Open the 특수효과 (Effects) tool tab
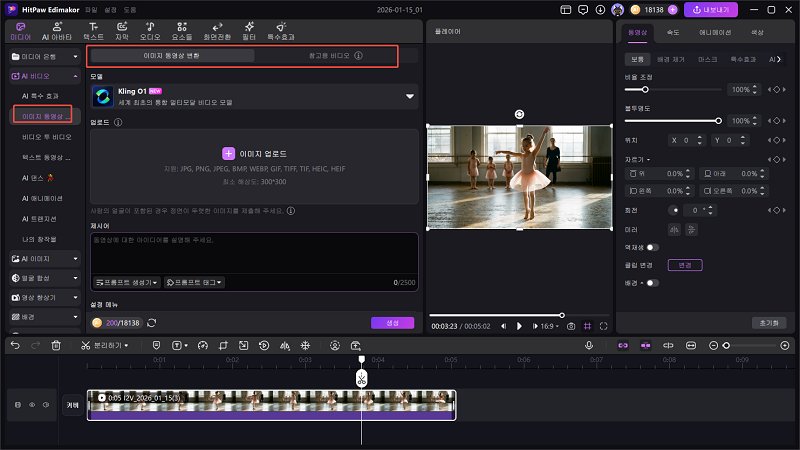The height and width of the screenshot is (450, 800). [281, 31]
